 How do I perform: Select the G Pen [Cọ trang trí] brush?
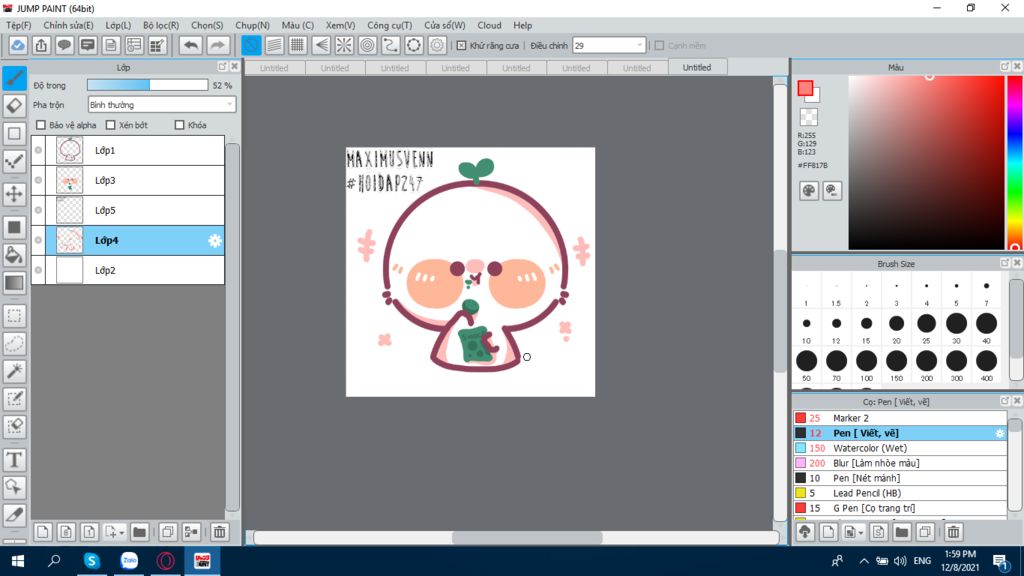pyautogui.click(x=901, y=508)
